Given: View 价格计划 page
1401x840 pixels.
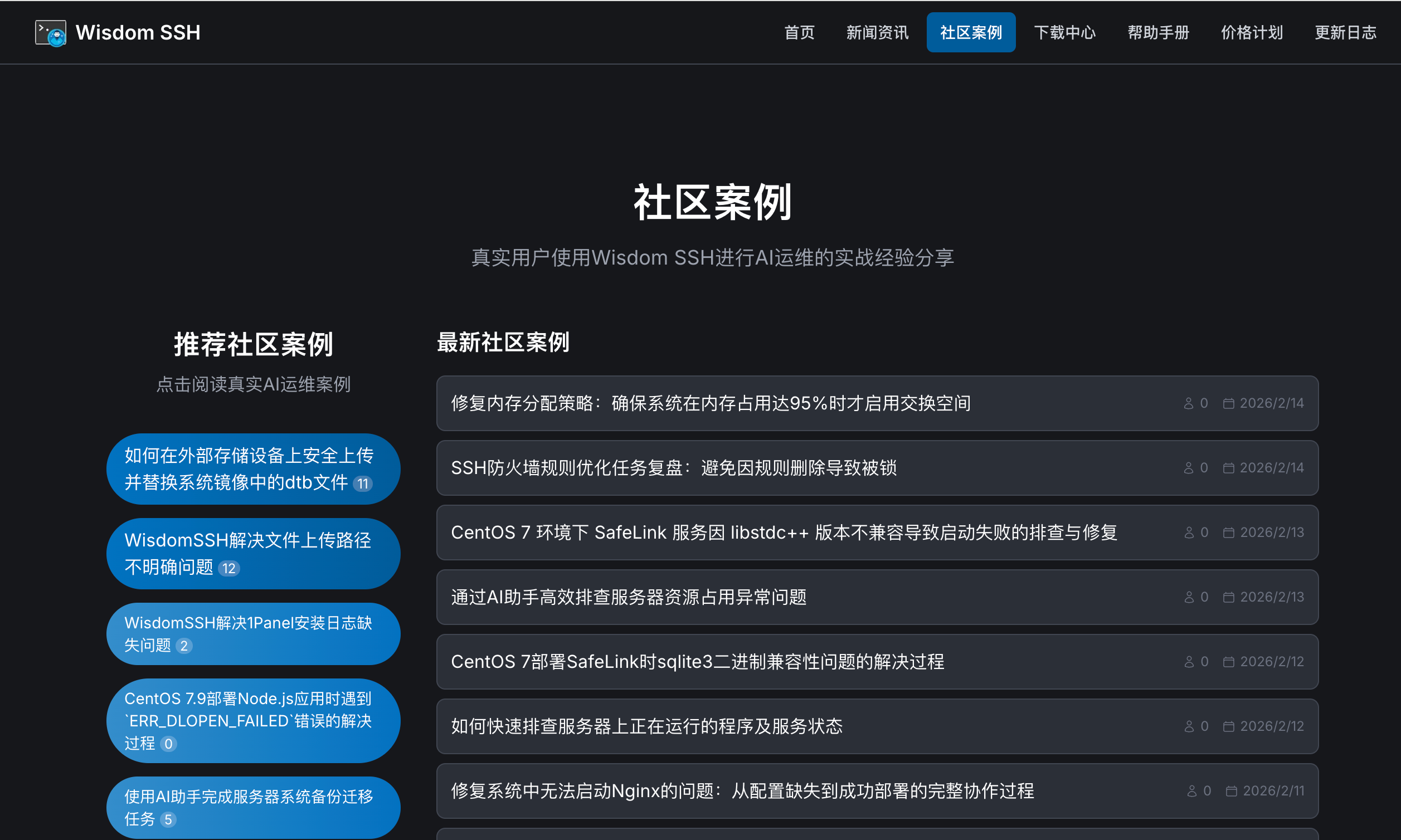Looking at the screenshot, I should [x=1251, y=32].
